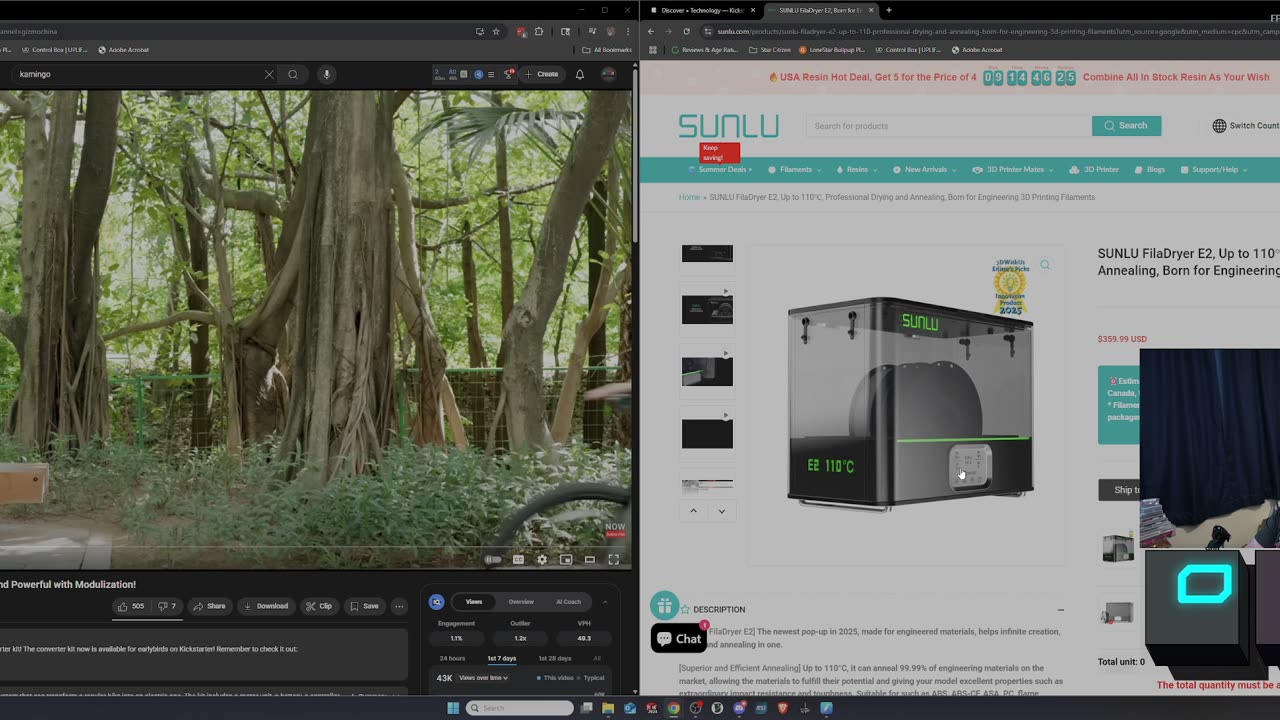
Task: Open YouTube notifications bell
Action: click(x=579, y=74)
